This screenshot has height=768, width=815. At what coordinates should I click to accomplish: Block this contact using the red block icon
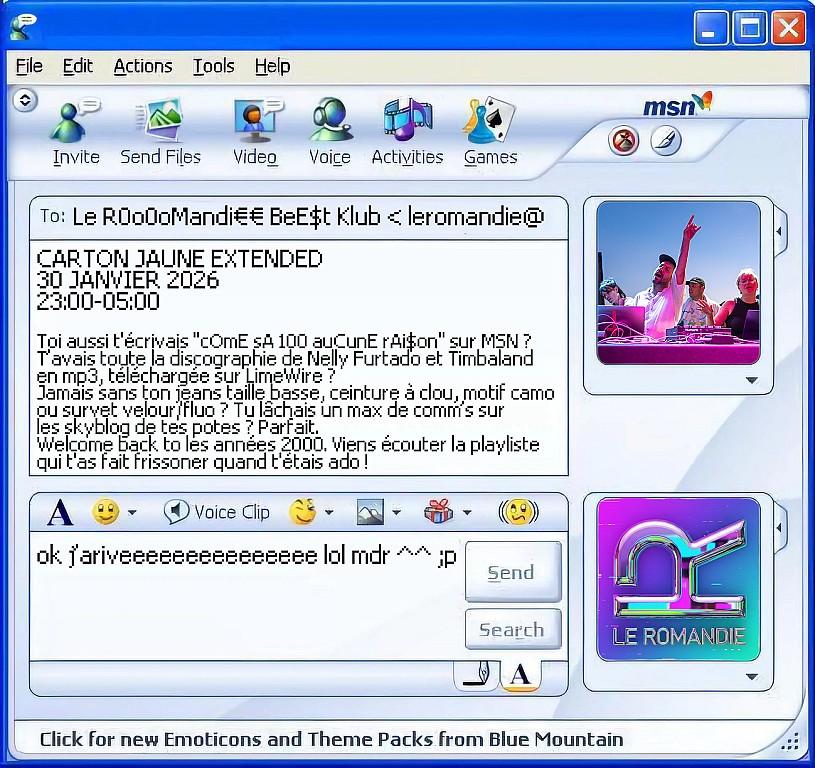point(623,142)
